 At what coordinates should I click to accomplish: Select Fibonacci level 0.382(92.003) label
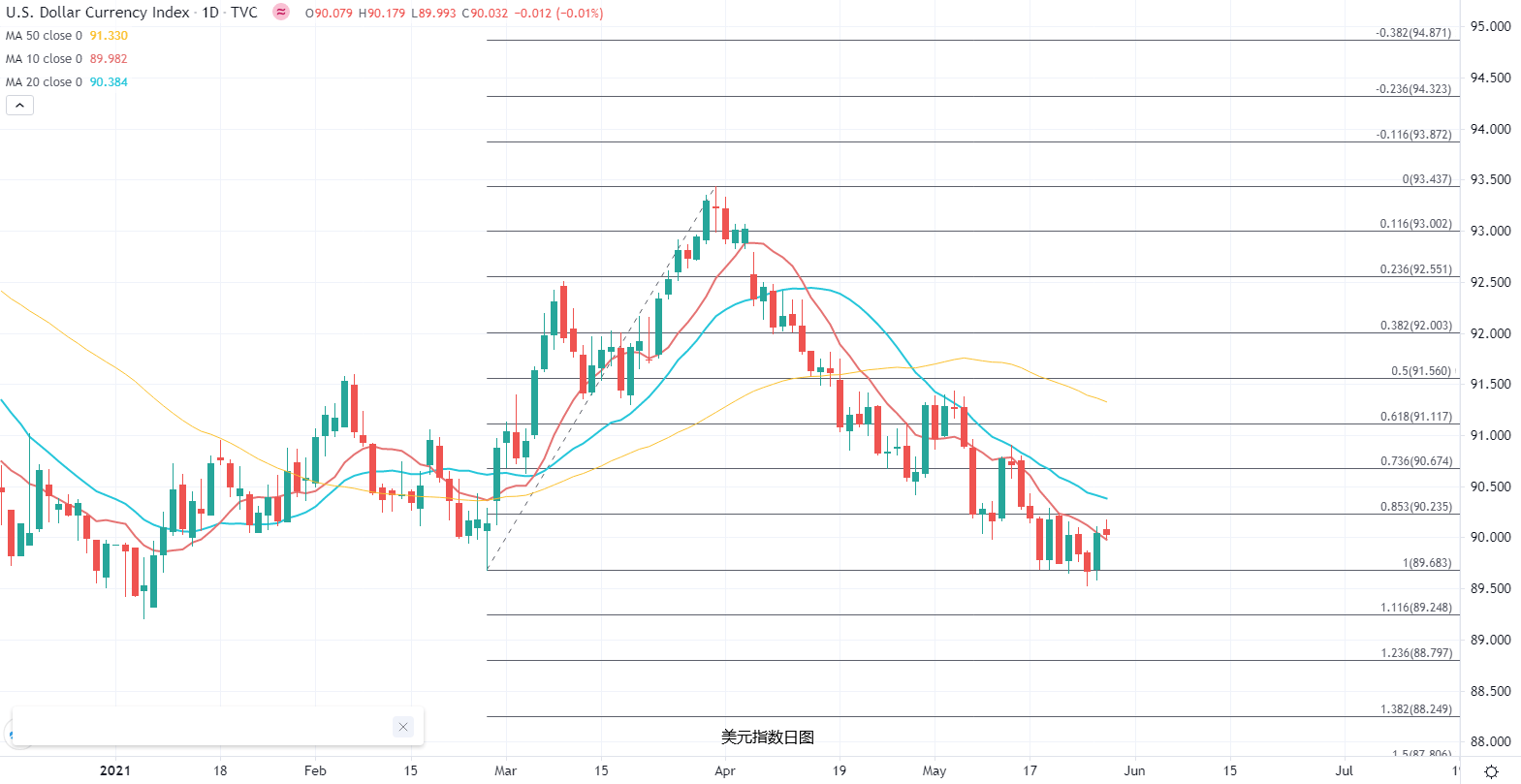coord(1416,326)
